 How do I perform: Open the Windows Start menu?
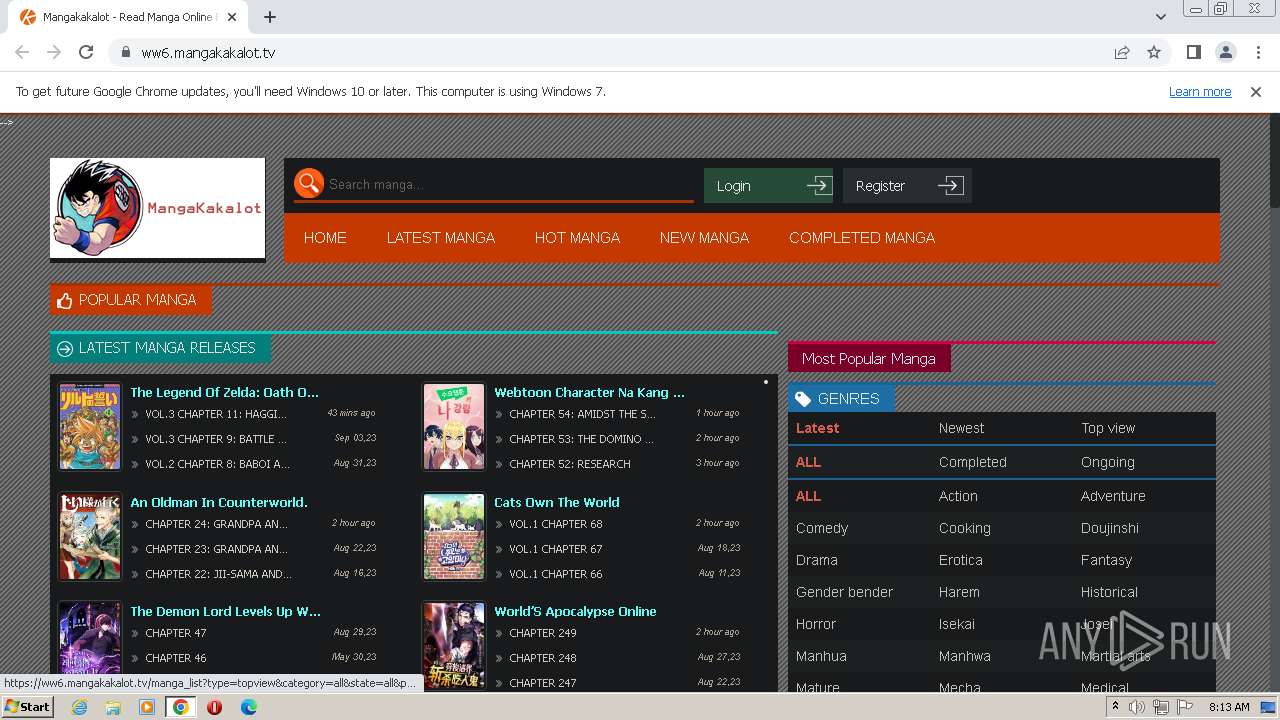(x=28, y=707)
